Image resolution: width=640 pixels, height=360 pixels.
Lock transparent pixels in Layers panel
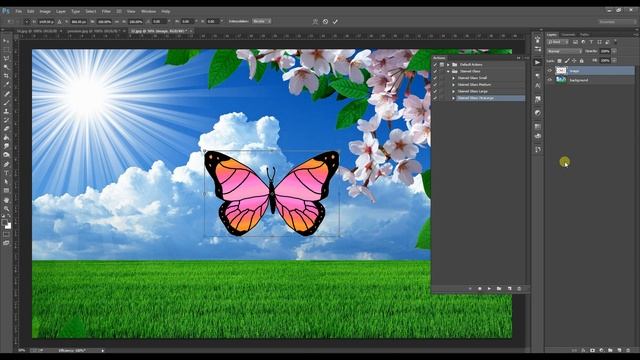(x=559, y=61)
